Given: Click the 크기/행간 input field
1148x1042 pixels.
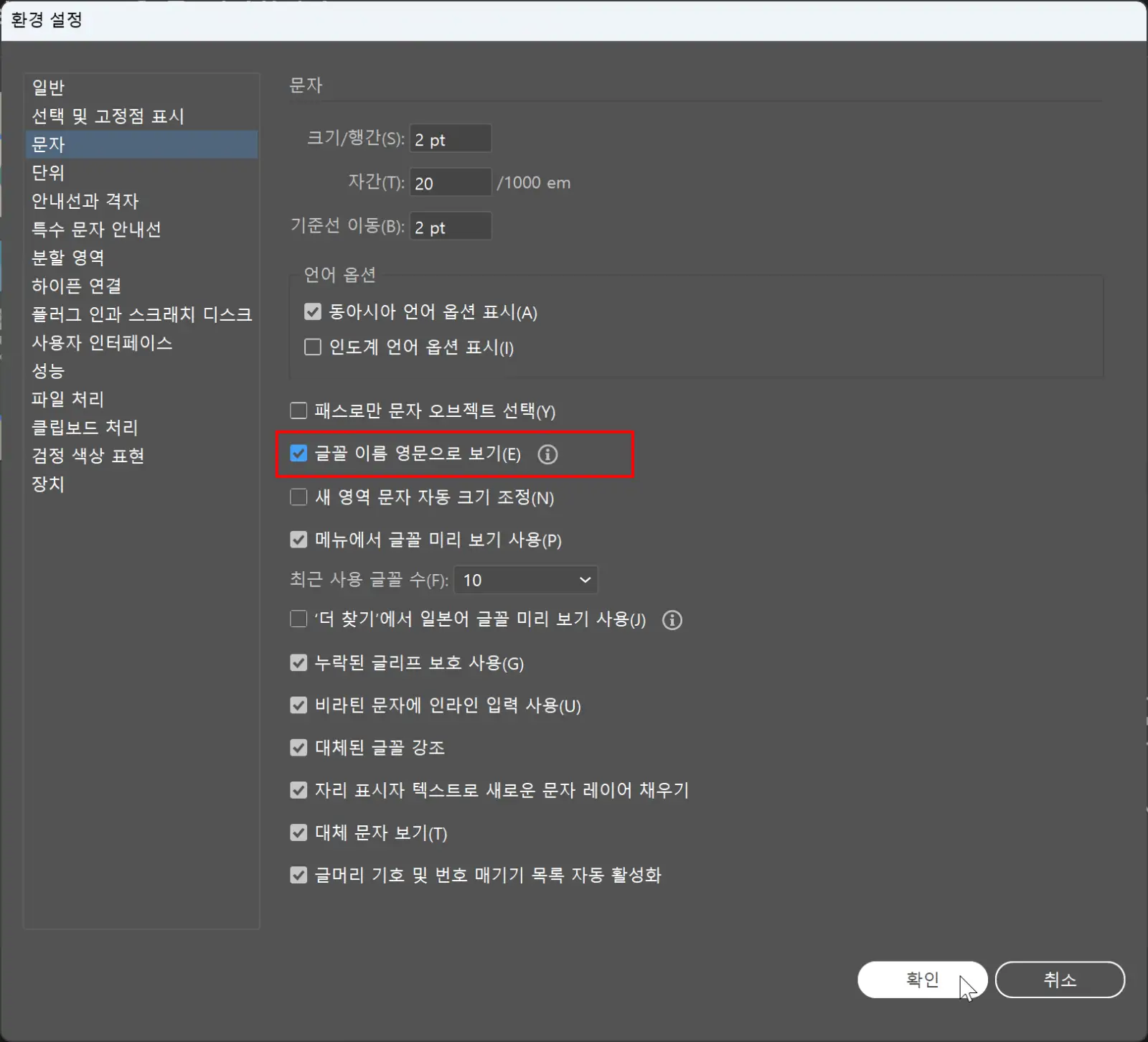Looking at the screenshot, I should pos(451,139).
